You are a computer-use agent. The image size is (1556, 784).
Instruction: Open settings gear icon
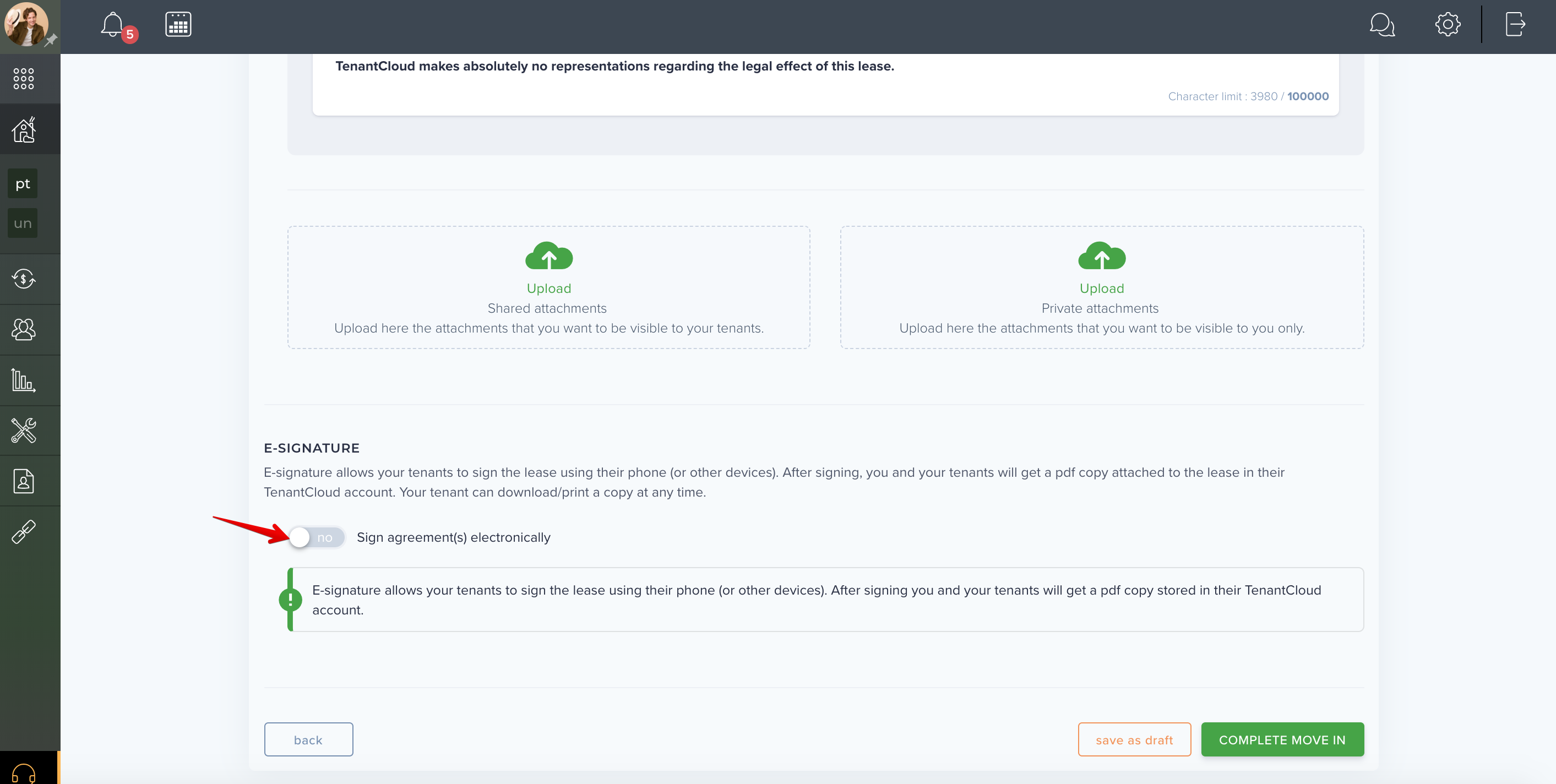(x=1448, y=25)
